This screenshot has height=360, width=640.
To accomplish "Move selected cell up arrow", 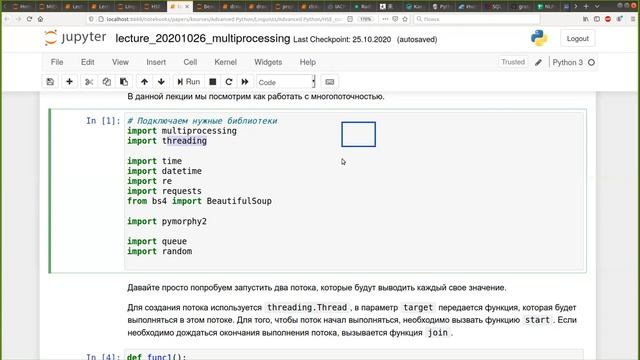I will click(144, 82).
